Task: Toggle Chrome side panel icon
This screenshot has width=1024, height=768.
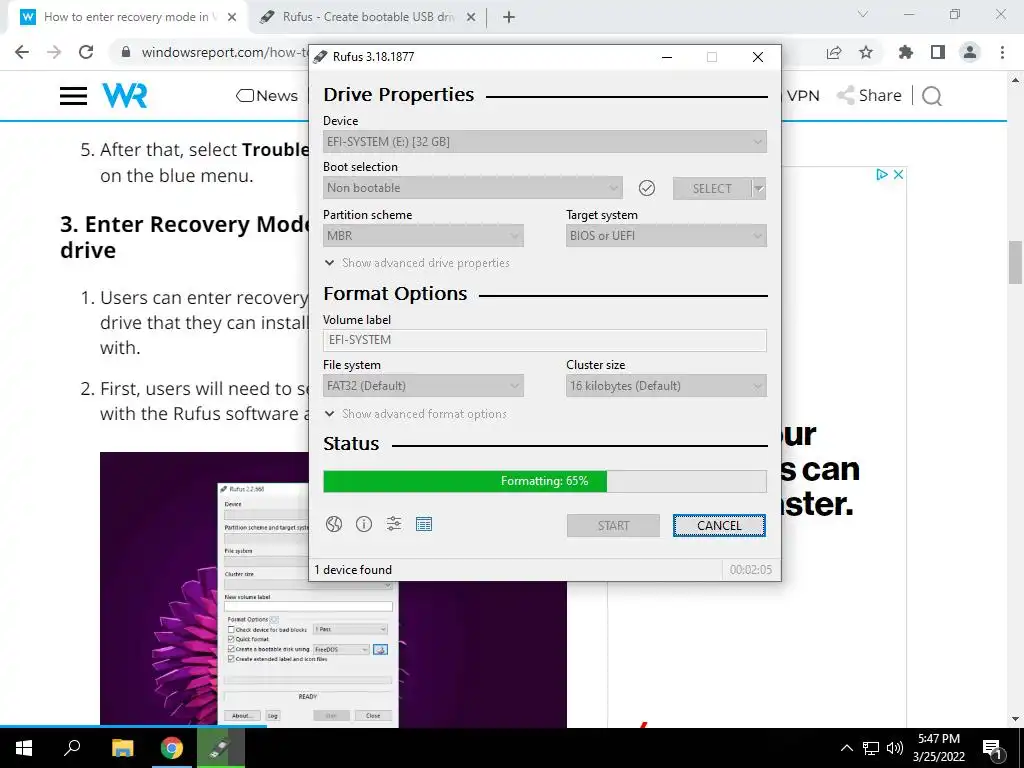Action: [938, 52]
